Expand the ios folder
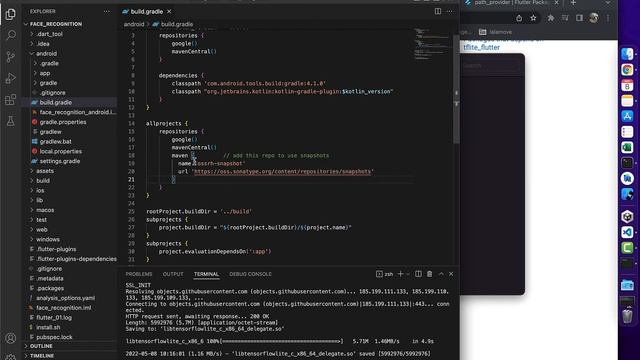Image resolution: width=640 pixels, height=360 pixels. click(40, 190)
